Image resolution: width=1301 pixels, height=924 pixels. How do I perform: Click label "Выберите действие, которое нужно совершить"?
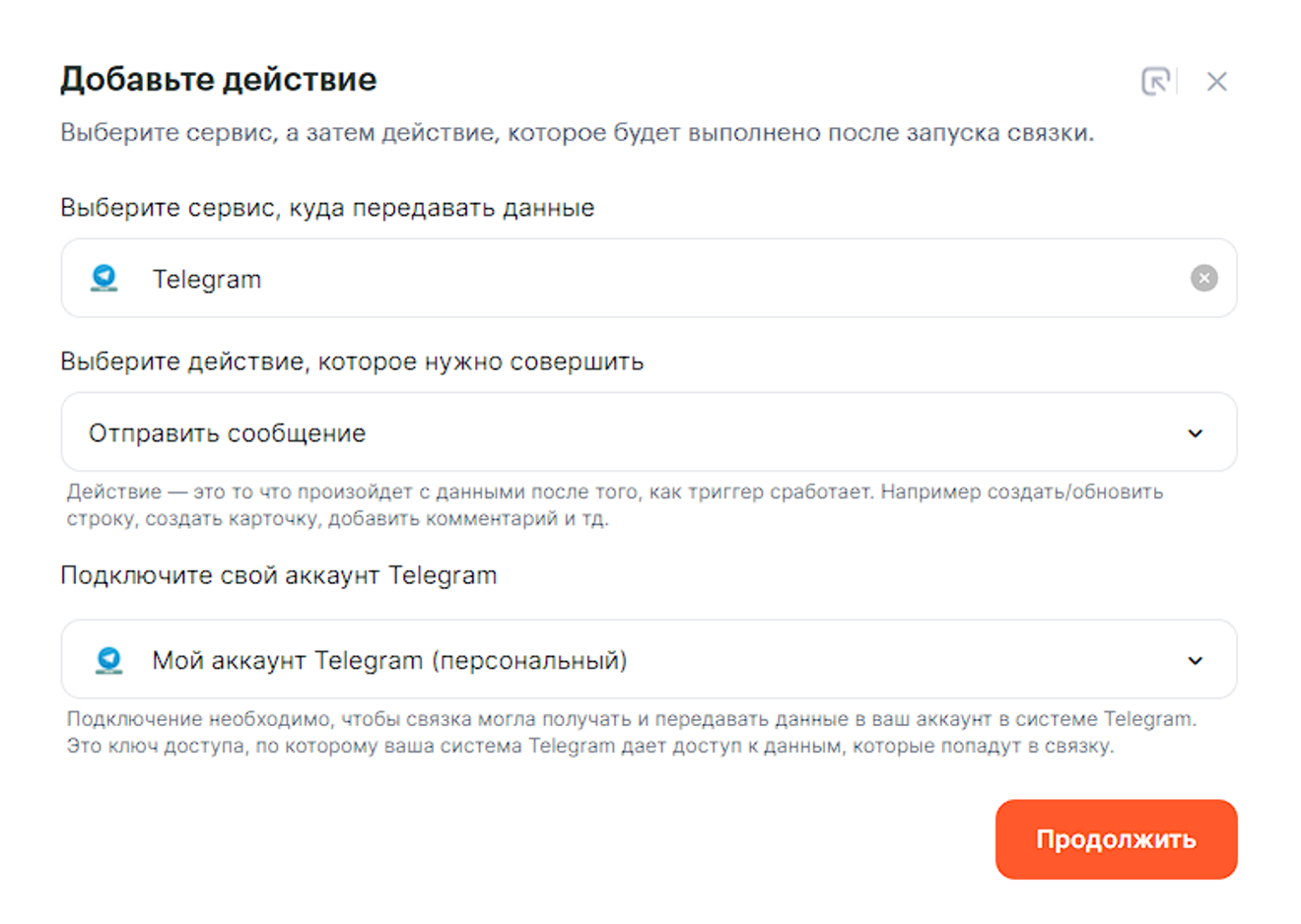tap(352, 362)
